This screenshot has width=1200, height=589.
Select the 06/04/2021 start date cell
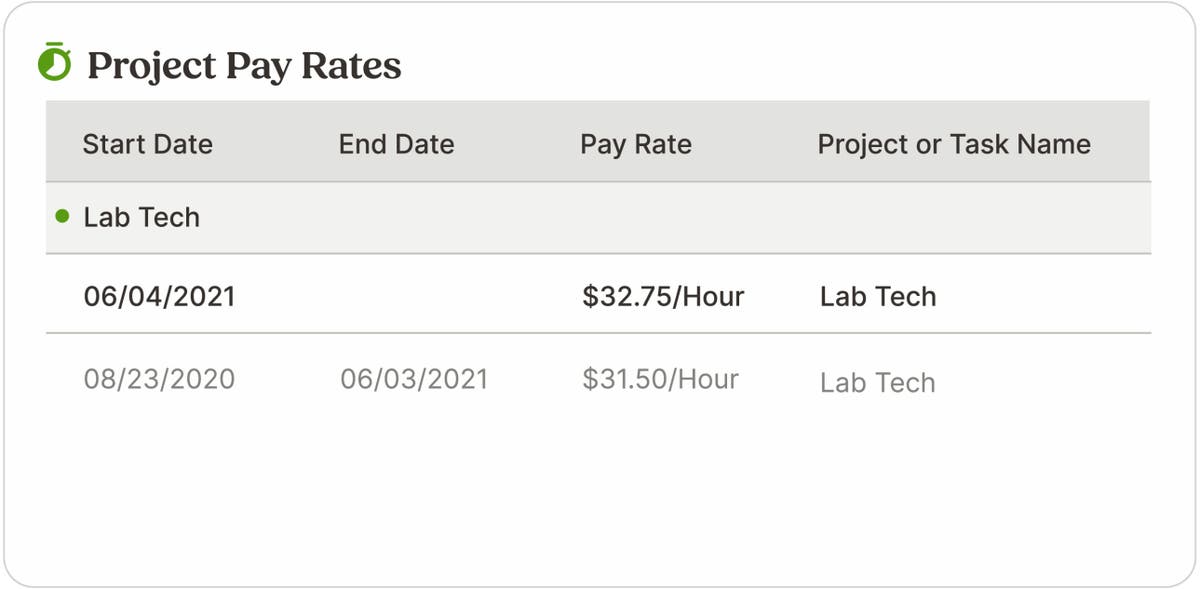click(158, 296)
